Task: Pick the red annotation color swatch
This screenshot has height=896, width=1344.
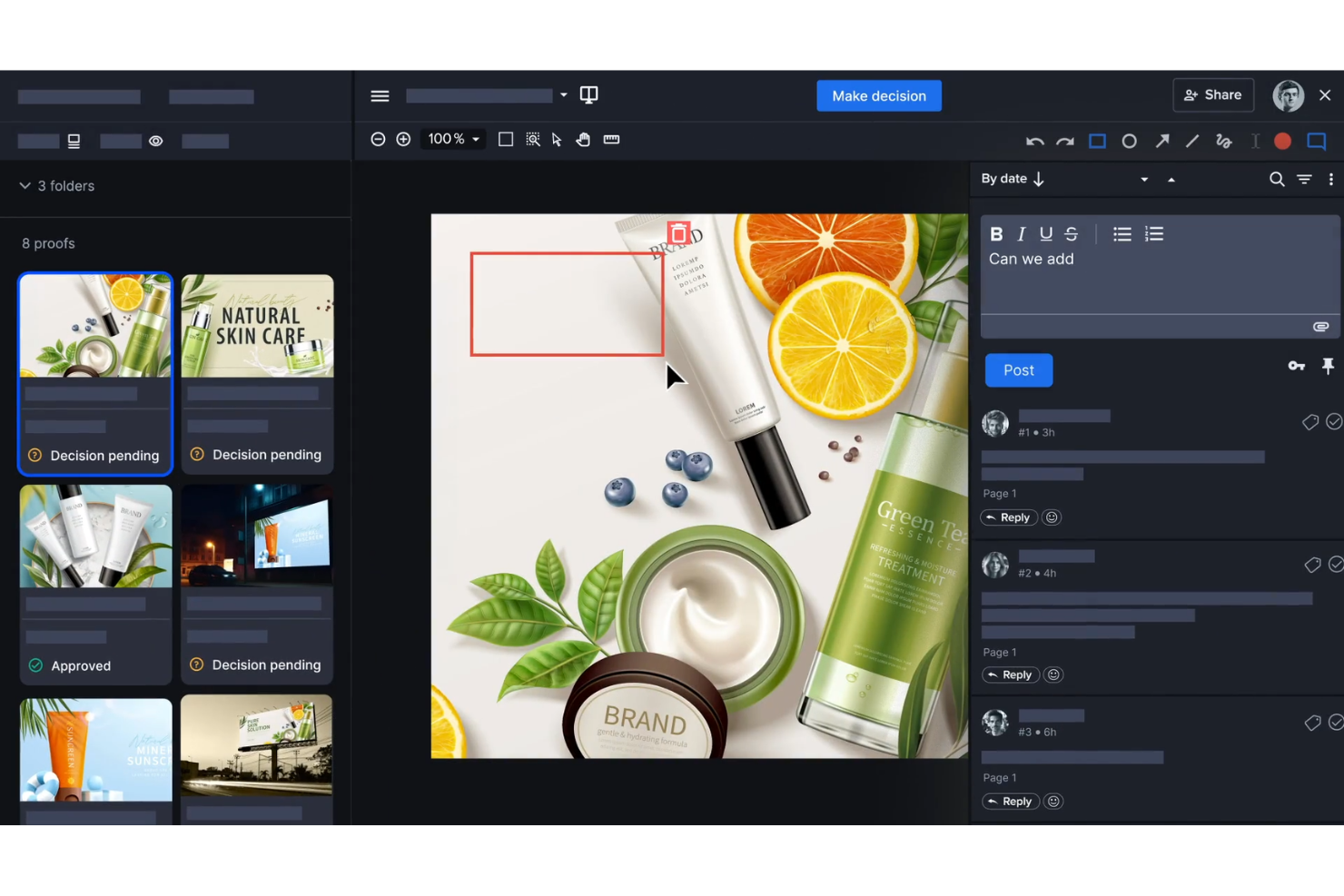Action: click(1282, 141)
